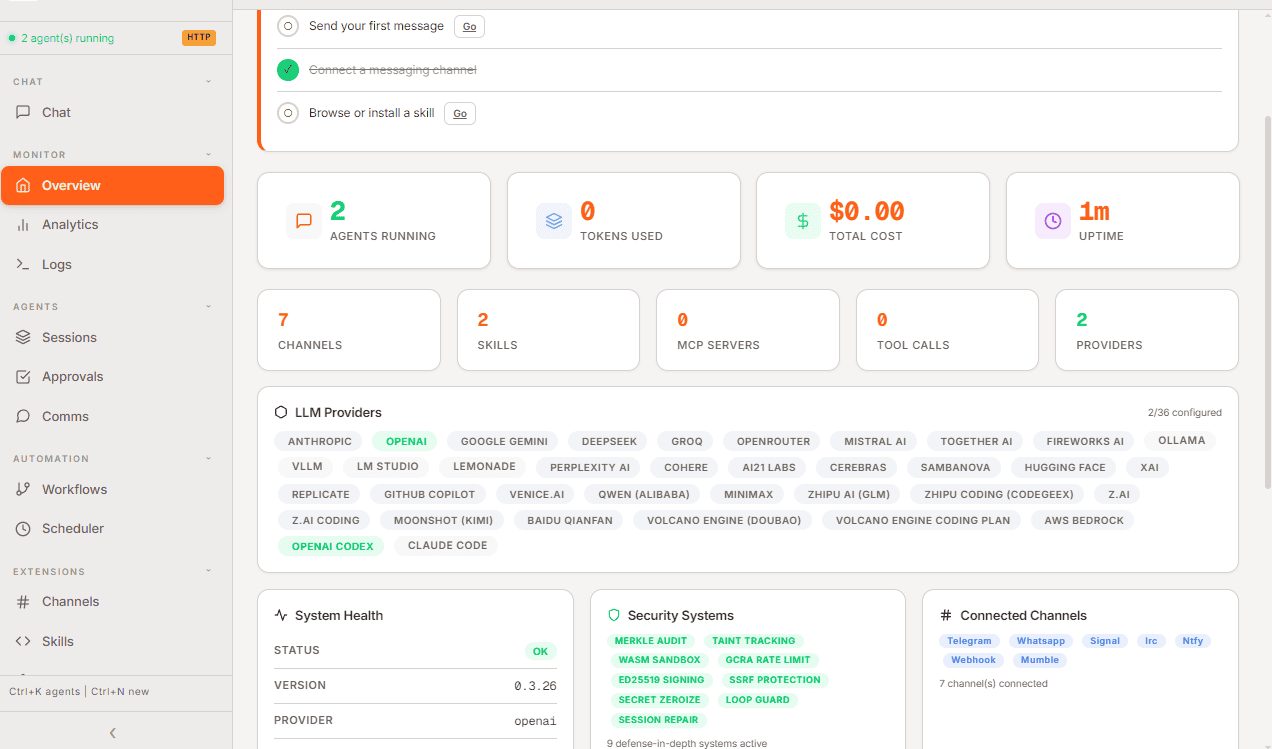Screen dimensions: 1272x749
Task: Click the Workflows branch icon
Action: click(x=23, y=489)
